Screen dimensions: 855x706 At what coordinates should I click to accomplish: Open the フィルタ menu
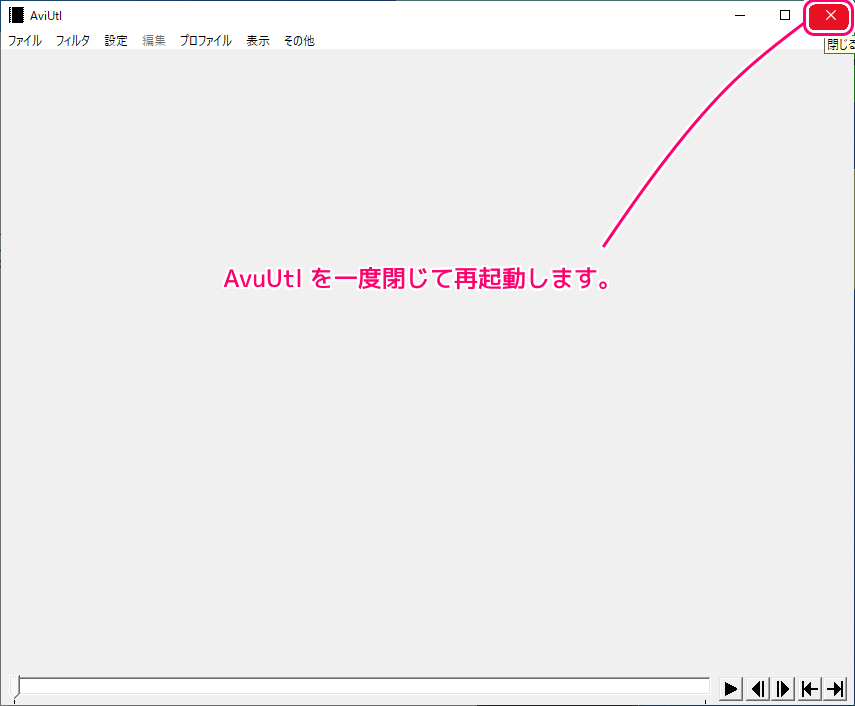(x=73, y=41)
